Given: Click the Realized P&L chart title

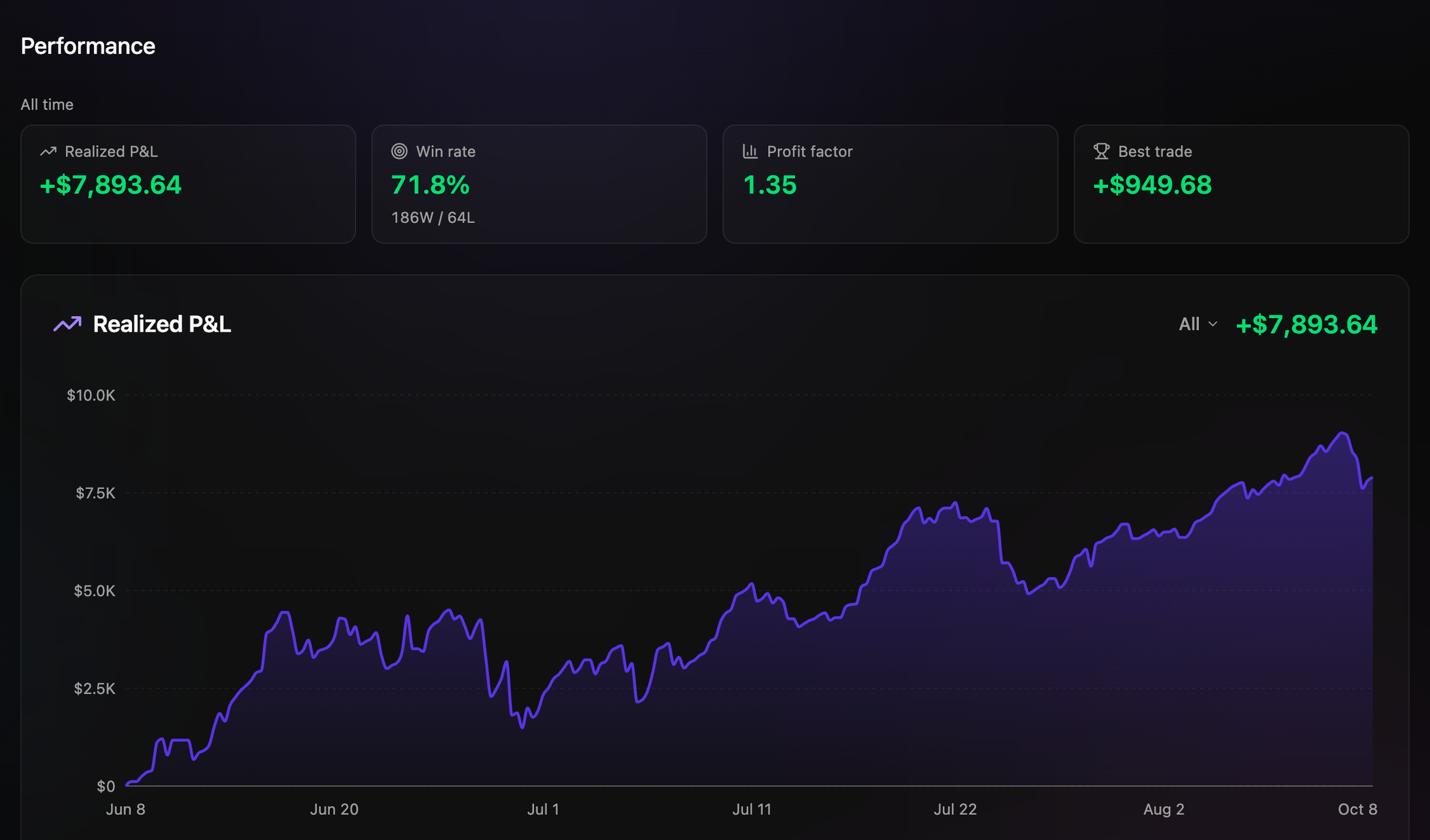Looking at the screenshot, I should (x=162, y=324).
